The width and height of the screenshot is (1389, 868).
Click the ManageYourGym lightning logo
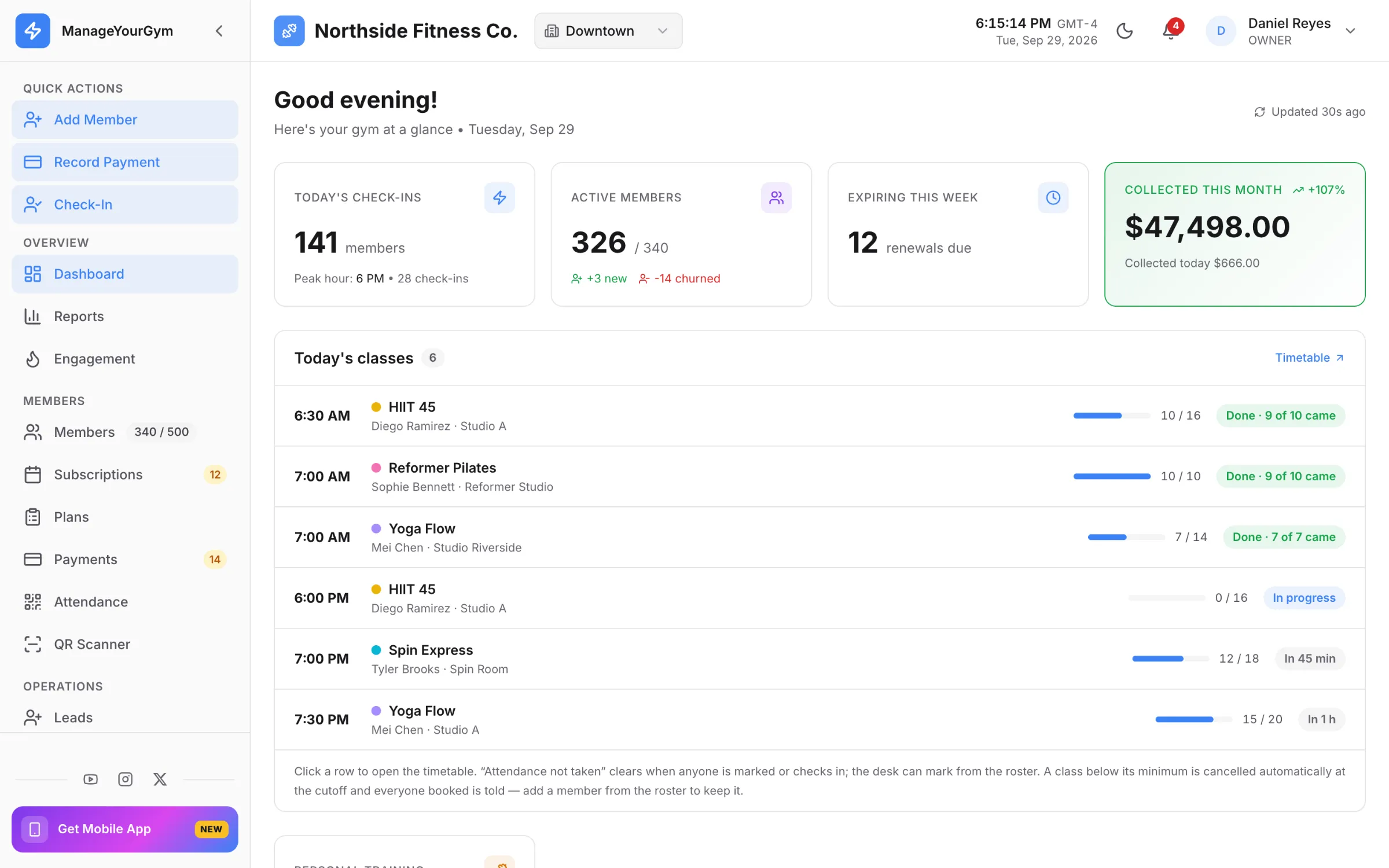pyautogui.click(x=32, y=31)
